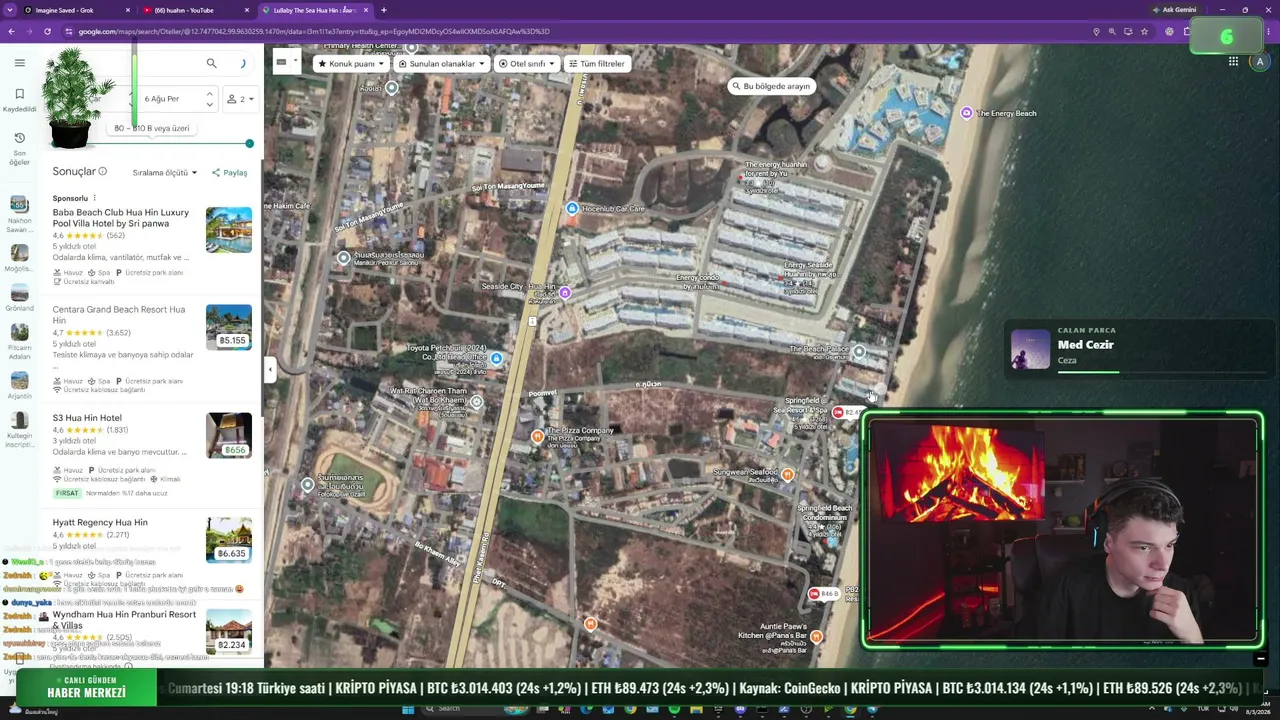Open Ask Gemini in Chrome
The image size is (1280, 720).
click(1176, 10)
